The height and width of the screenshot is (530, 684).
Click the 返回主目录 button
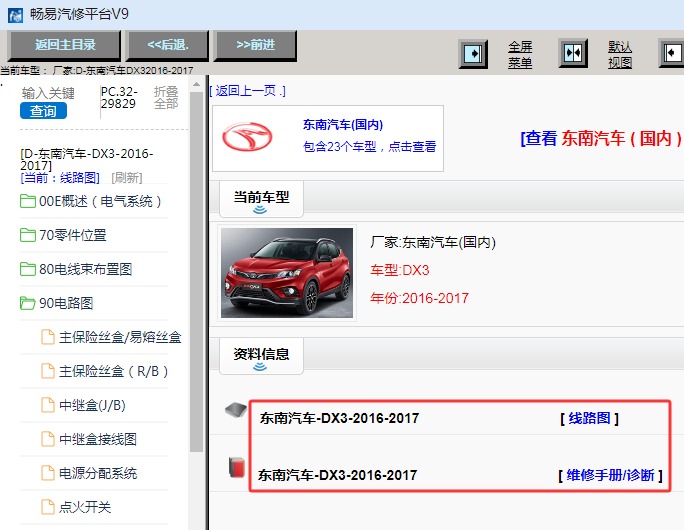[64, 45]
